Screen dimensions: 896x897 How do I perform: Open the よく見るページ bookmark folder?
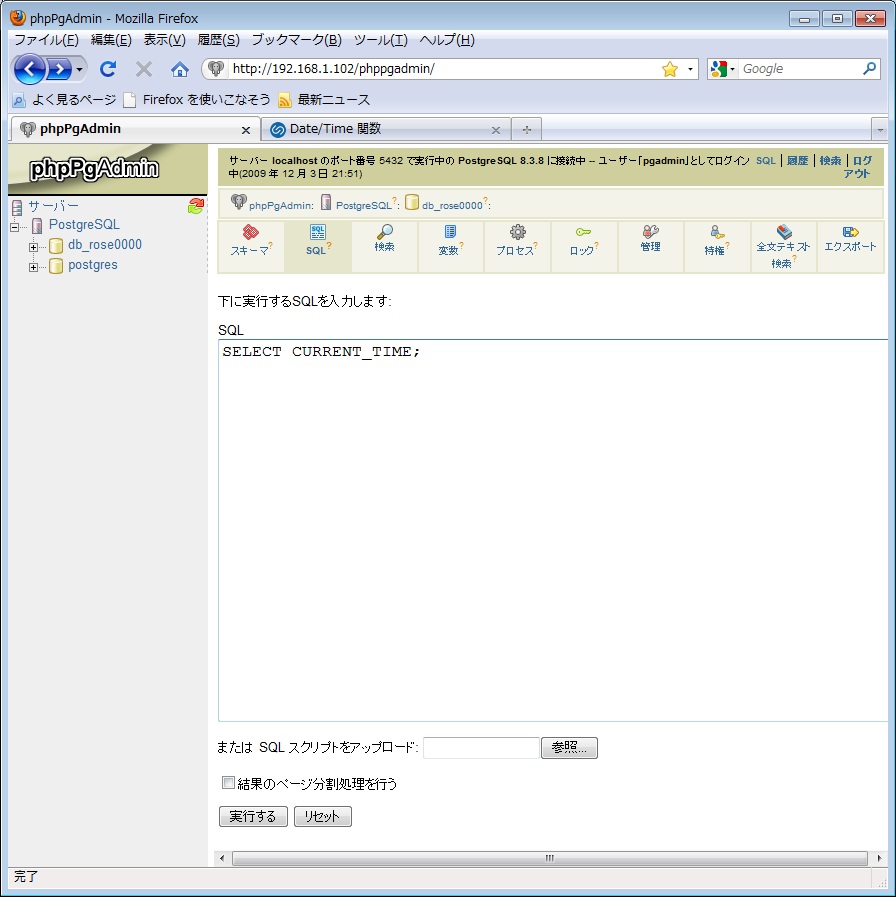(64, 100)
